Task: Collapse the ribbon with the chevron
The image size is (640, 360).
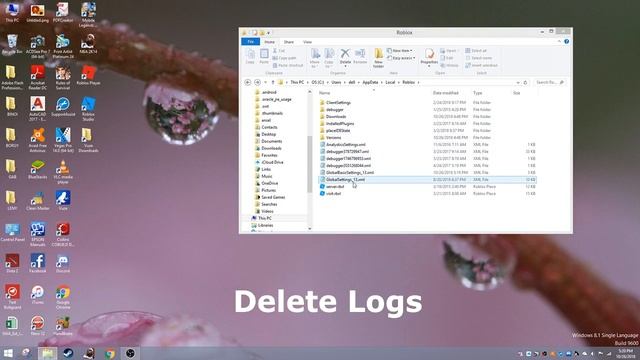Action: pyautogui.click(x=559, y=42)
